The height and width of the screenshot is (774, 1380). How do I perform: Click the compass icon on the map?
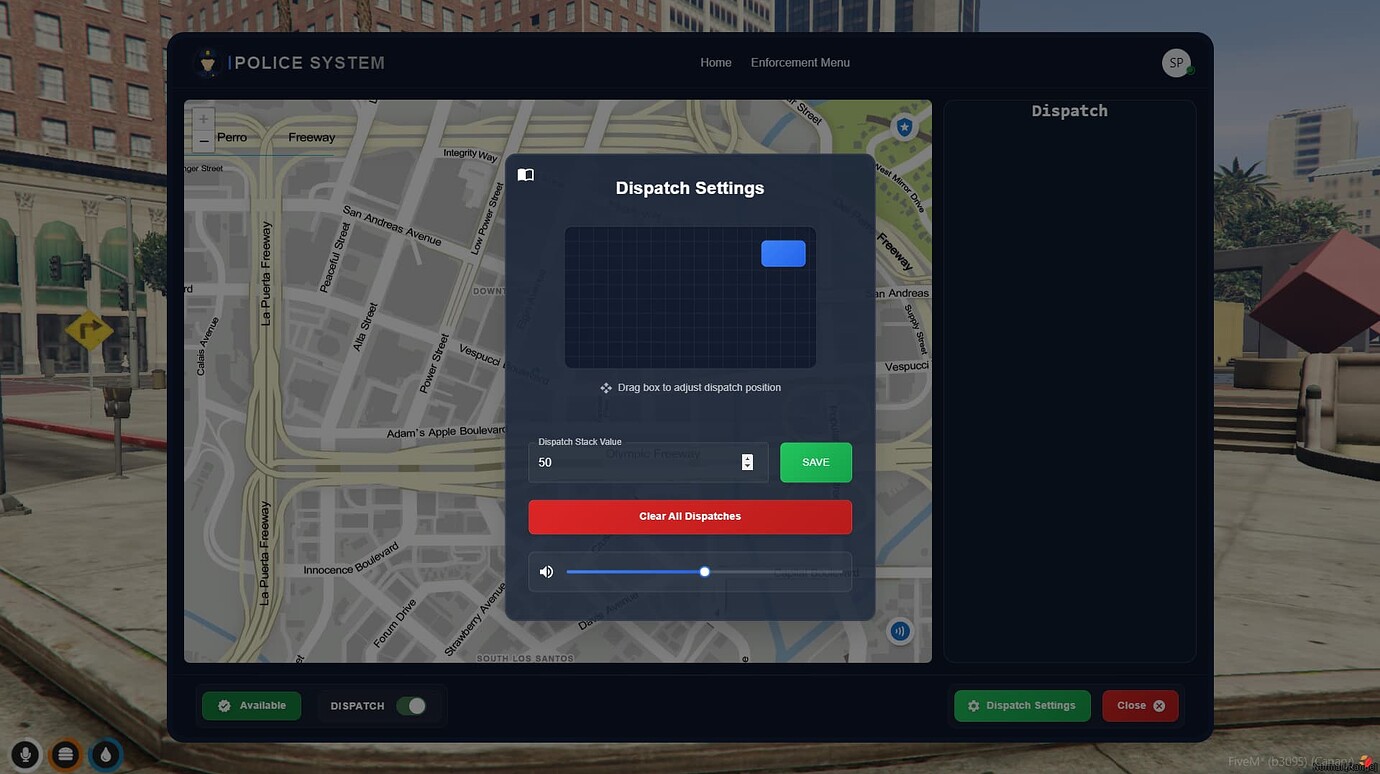903,126
